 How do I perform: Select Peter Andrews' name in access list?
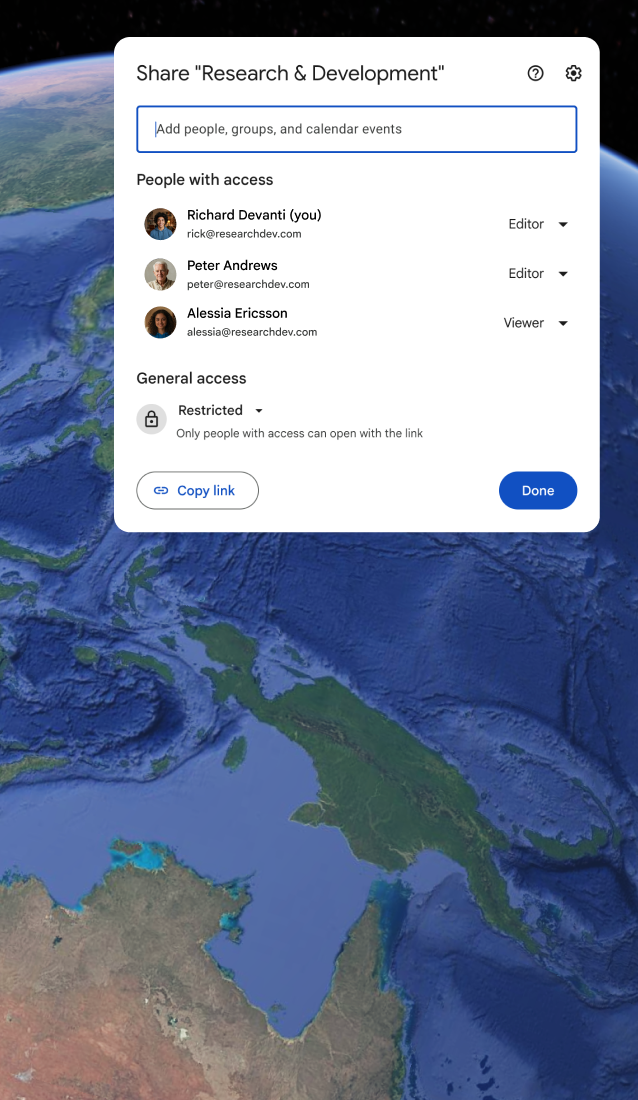(232, 265)
